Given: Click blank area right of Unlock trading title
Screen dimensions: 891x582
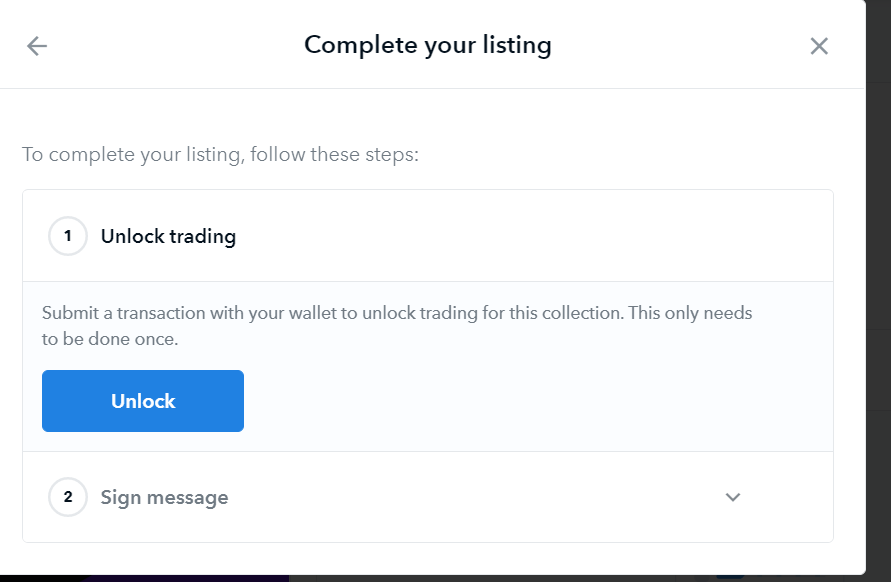Looking at the screenshot, I should 520,237.
